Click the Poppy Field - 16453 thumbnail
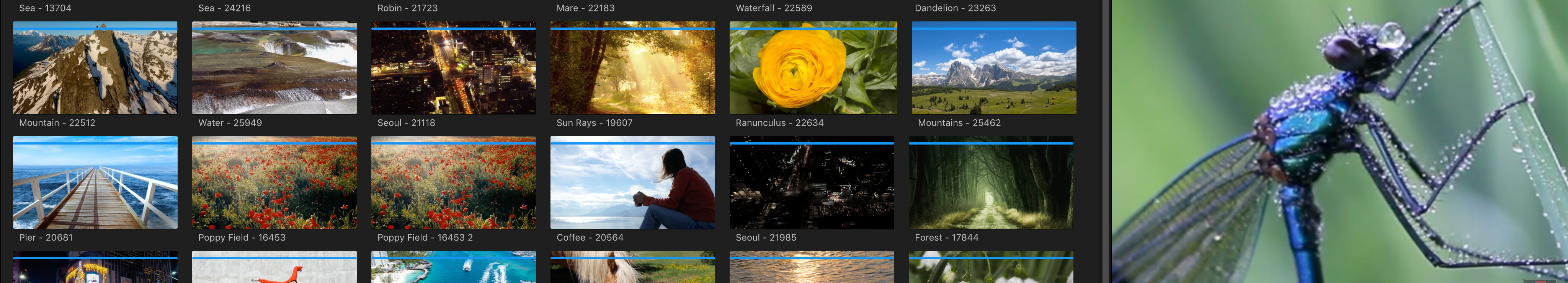 coord(274,182)
